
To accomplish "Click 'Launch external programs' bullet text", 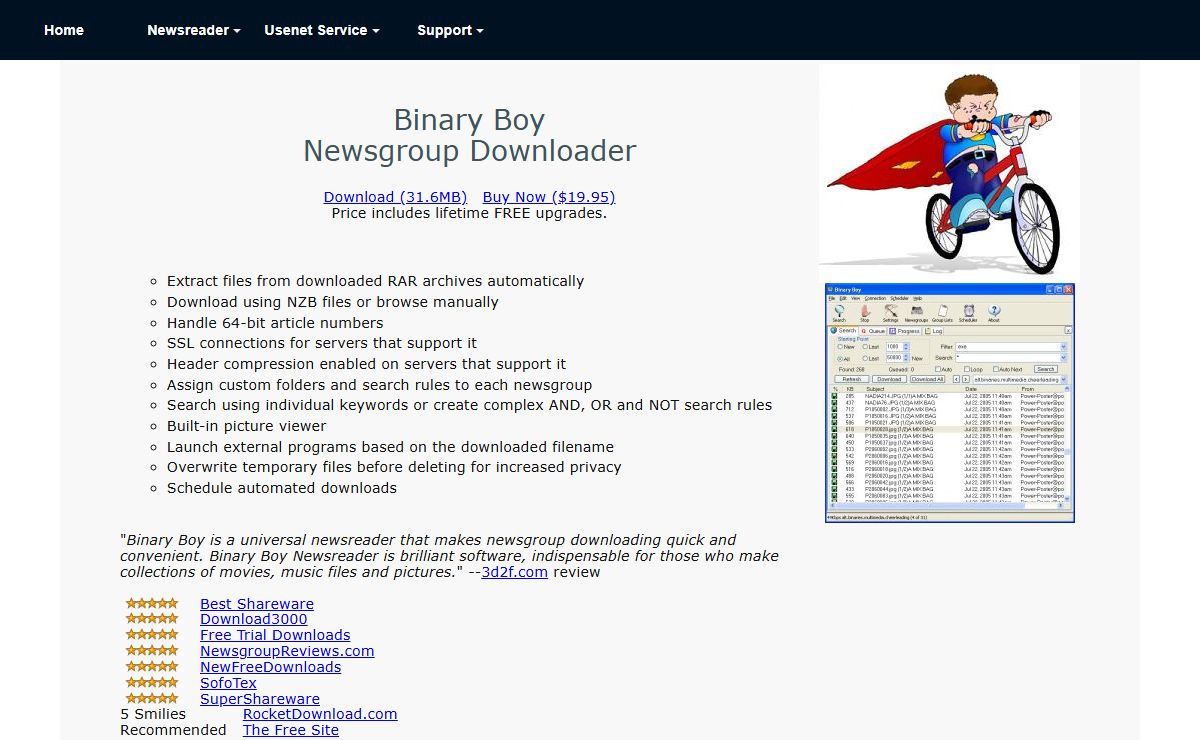I will click(x=390, y=447).
